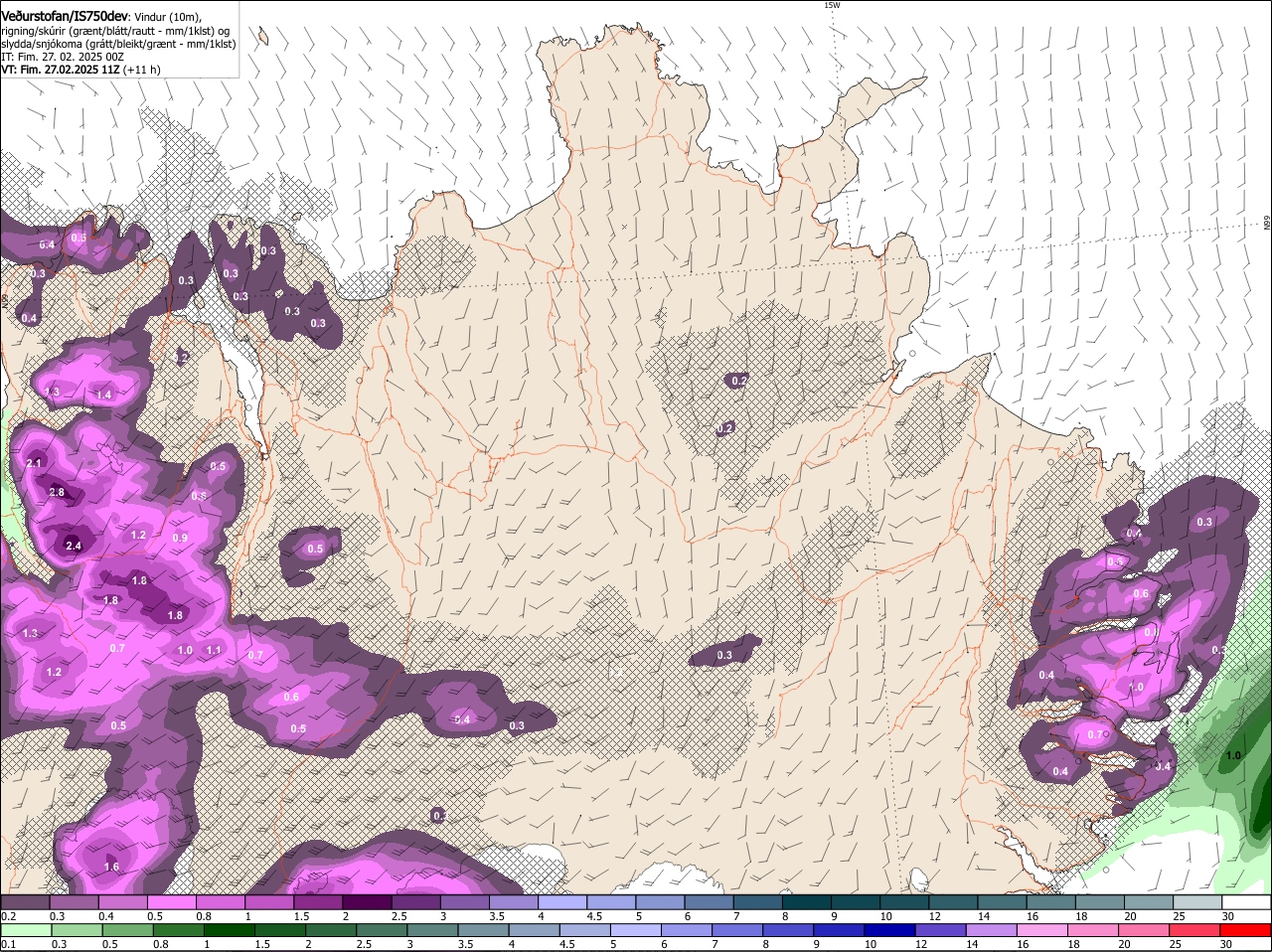
Task: Select upper legend swatch between 1 and 1.5
Action: coord(269,901)
